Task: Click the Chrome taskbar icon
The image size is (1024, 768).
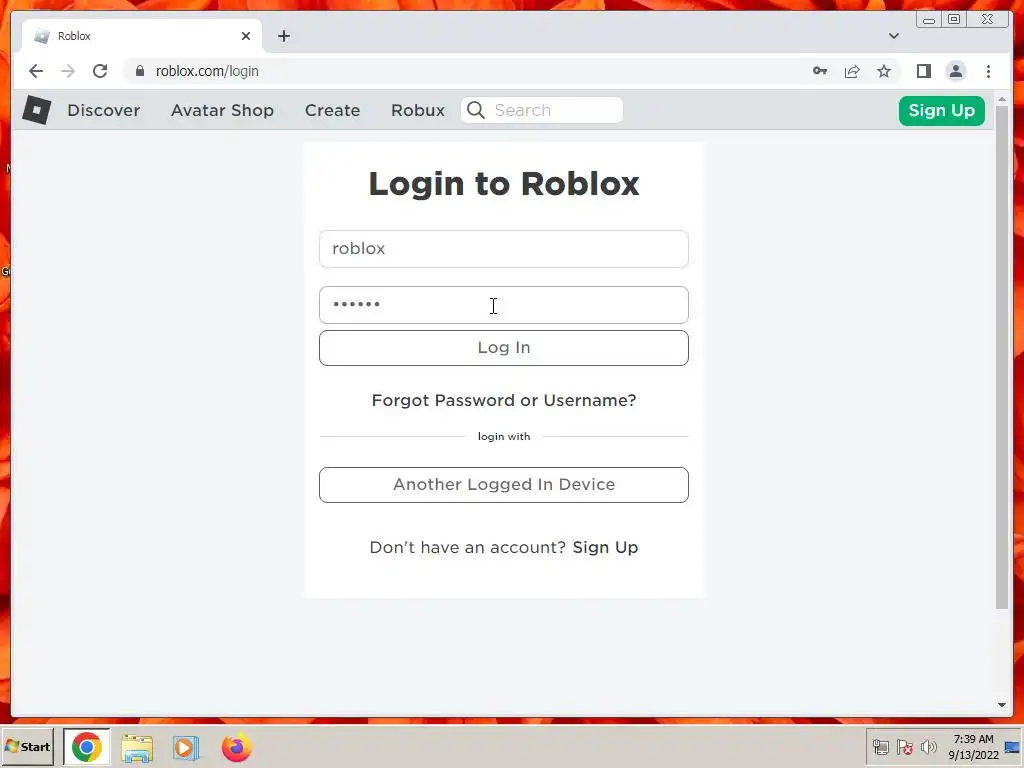Action: (87, 746)
